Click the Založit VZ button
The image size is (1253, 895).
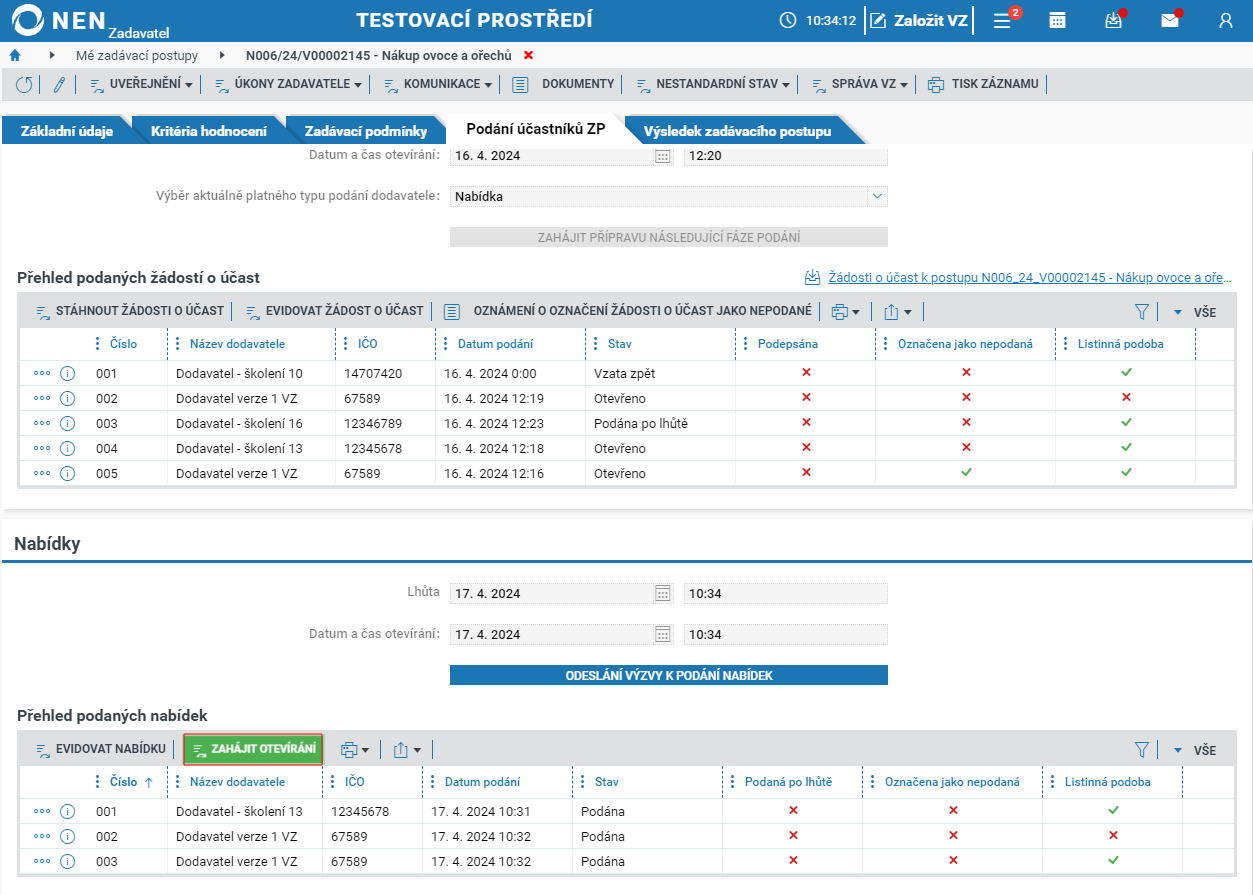coord(920,20)
